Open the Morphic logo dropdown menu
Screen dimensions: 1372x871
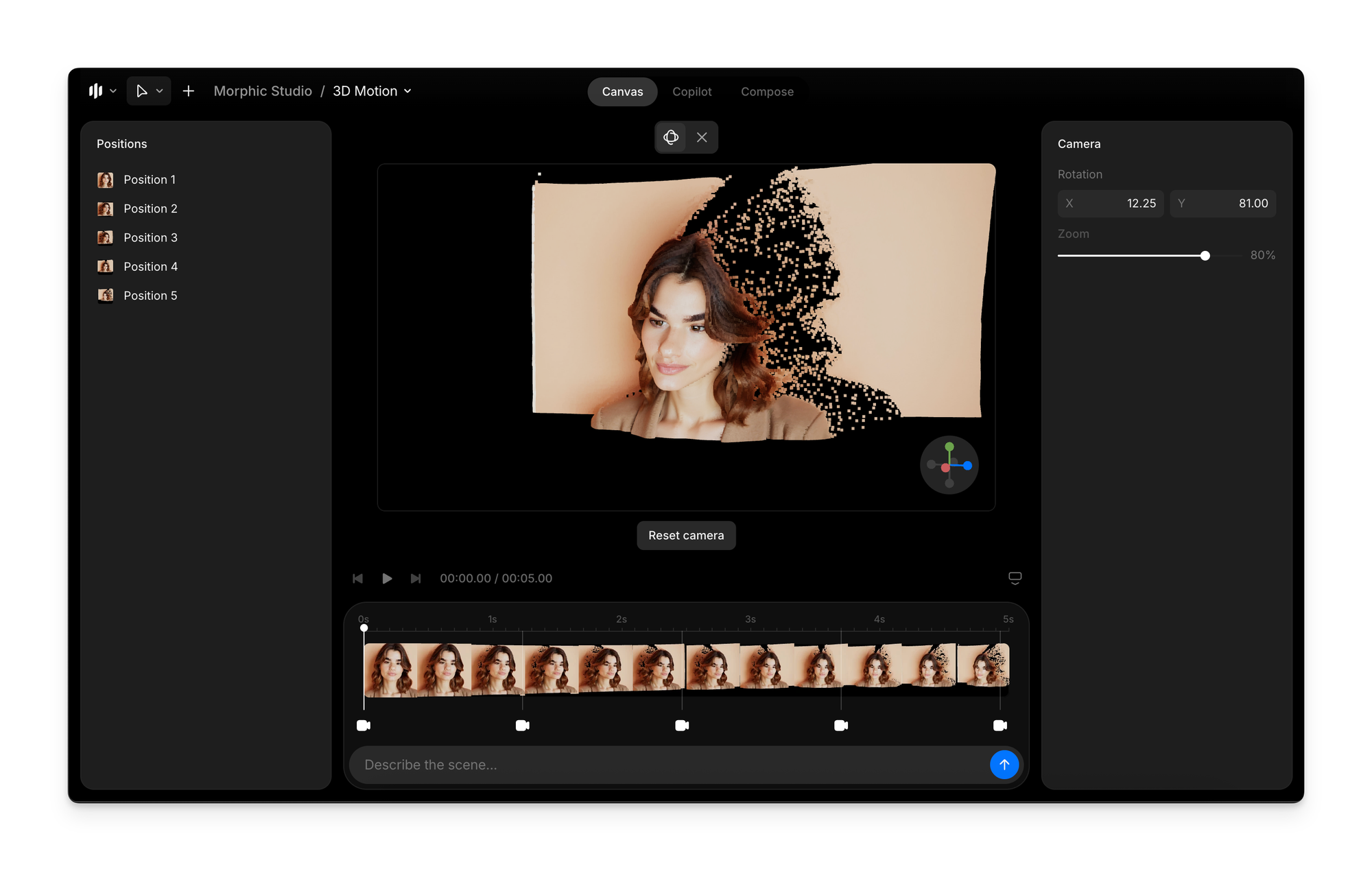(102, 91)
